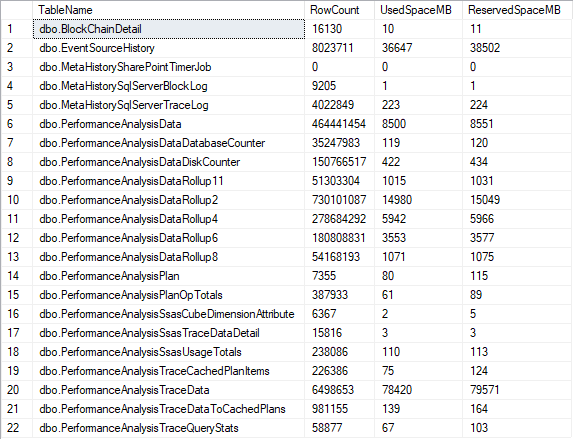The width and height of the screenshot is (573, 439).
Task: Select row header number 1
Action: coord(17,29)
